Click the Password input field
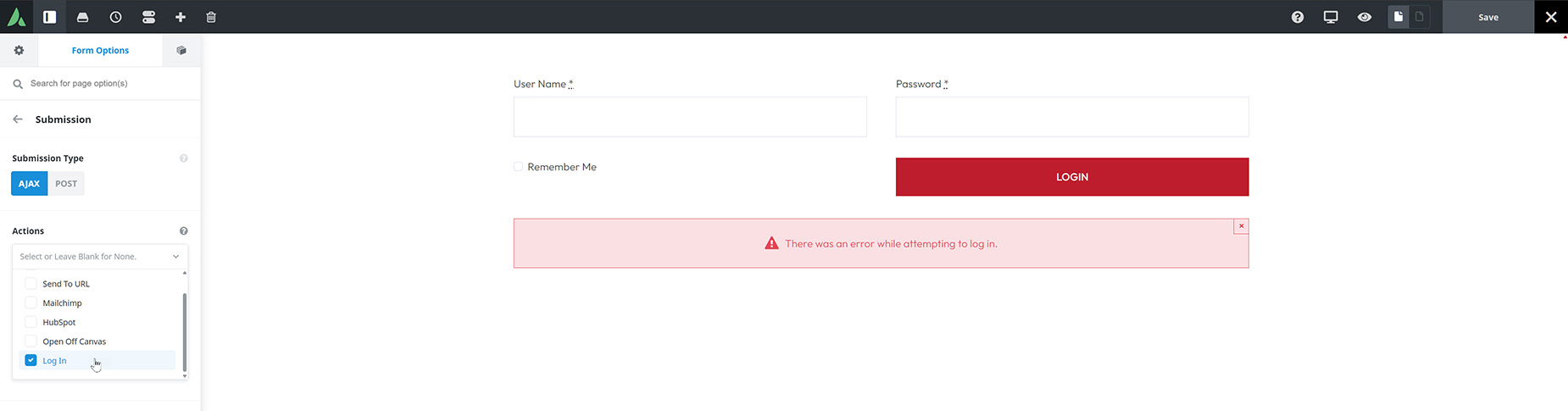This screenshot has height=411, width=1568. (x=1072, y=116)
